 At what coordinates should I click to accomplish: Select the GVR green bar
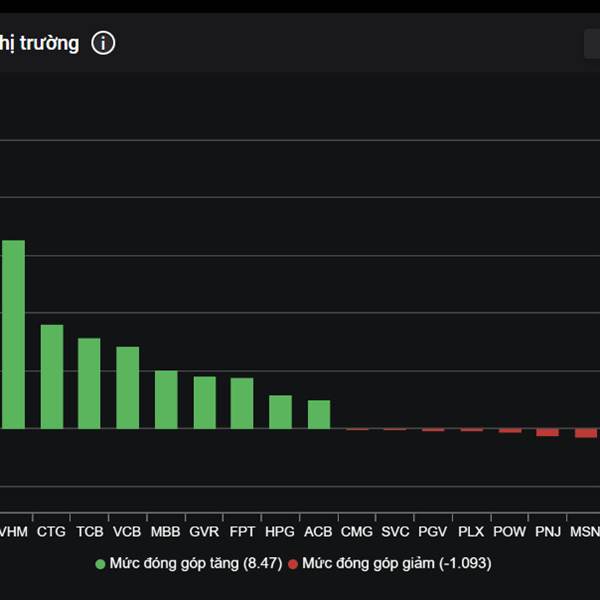click(205, 403)
